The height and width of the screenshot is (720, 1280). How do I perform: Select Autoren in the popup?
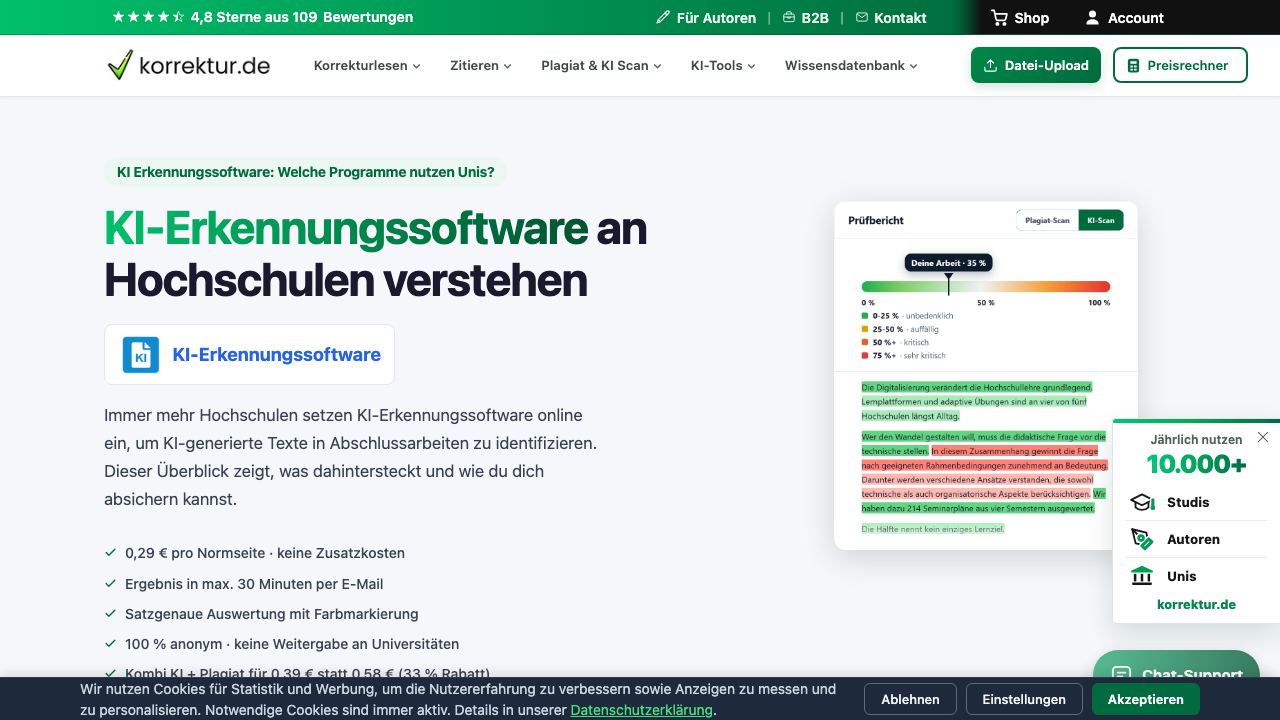1196,539
